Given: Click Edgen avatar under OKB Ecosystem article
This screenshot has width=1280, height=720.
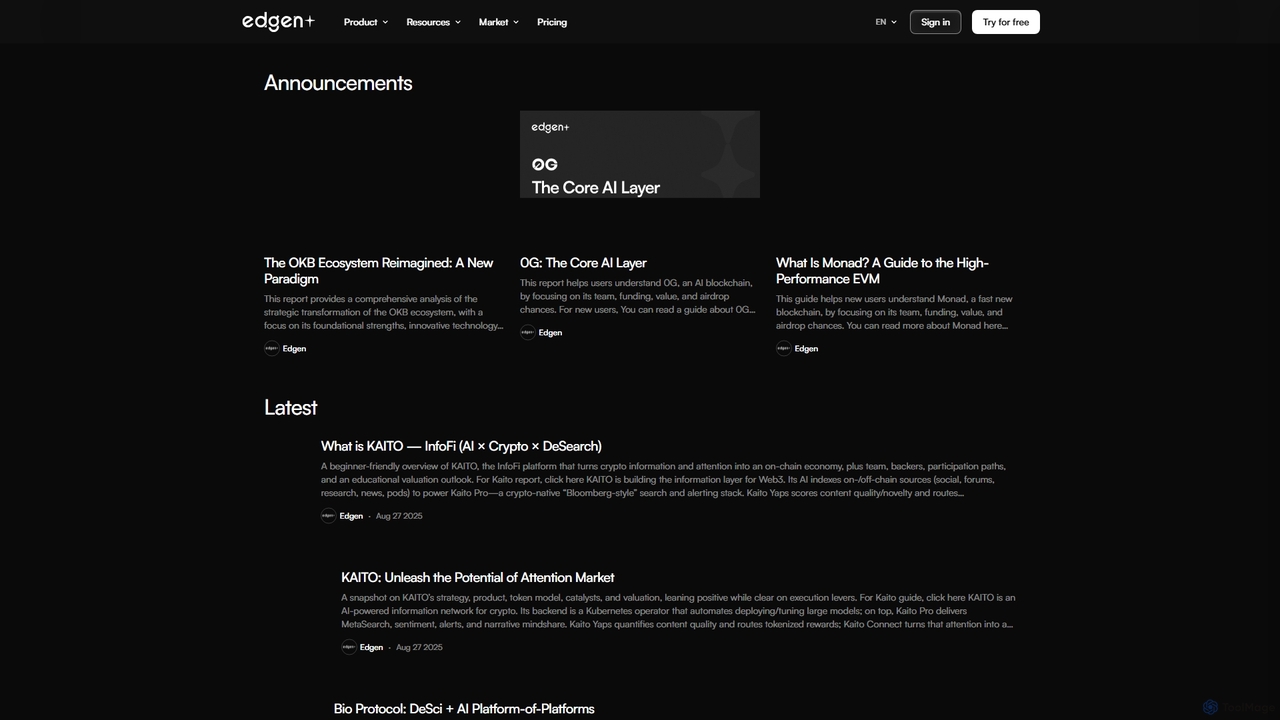Looking at the screenshot, I should pos(272,349).
